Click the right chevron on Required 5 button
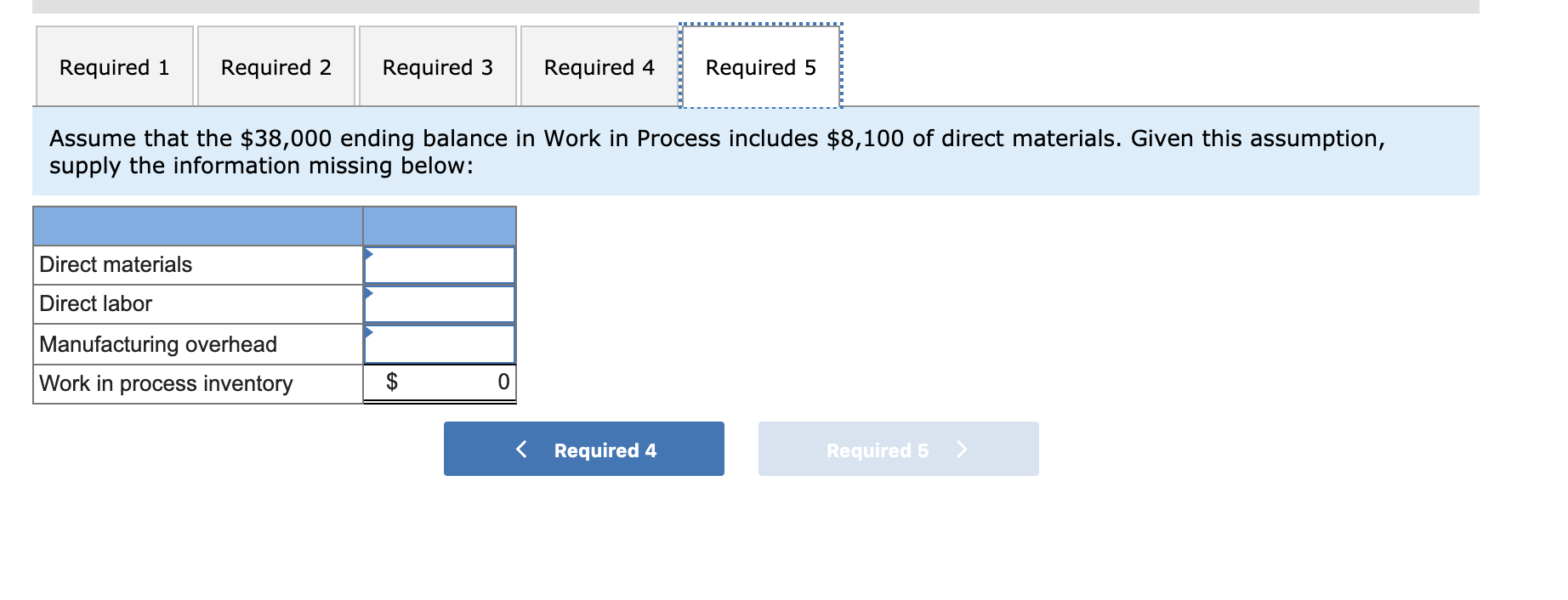The height and width of the screenshot is (600, 1568). pos(963,450)
